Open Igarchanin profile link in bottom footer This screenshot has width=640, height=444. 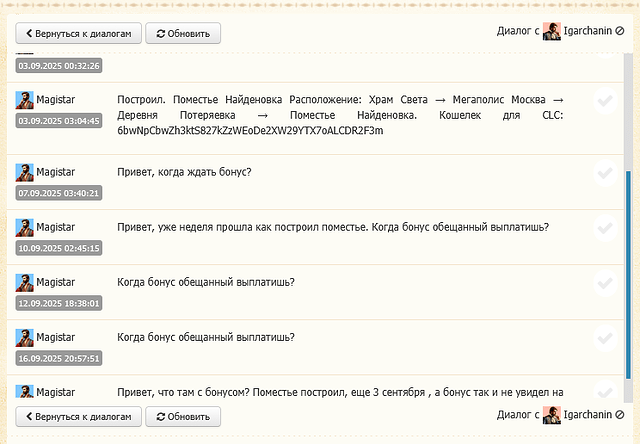(587, 415)
